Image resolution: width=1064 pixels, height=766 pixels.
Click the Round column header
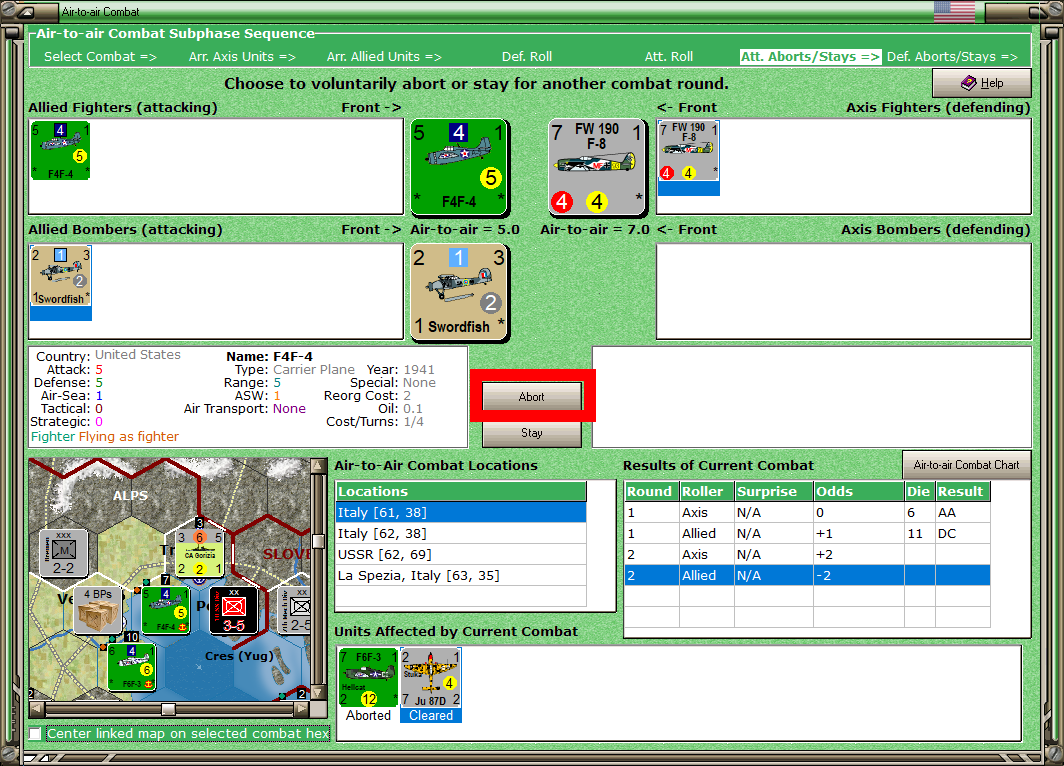pyautogui.click(x=651, y=491)
